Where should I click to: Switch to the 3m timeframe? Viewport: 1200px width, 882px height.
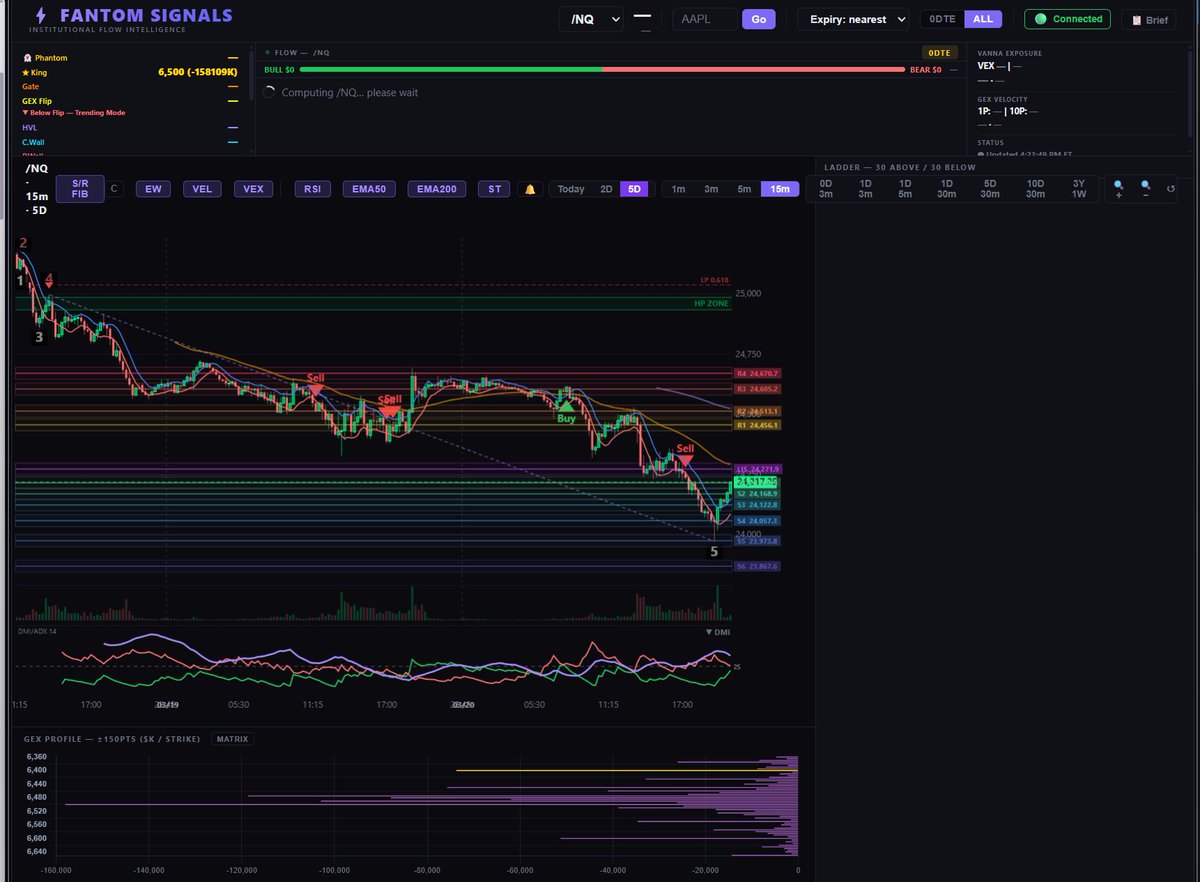coord(711,189)
